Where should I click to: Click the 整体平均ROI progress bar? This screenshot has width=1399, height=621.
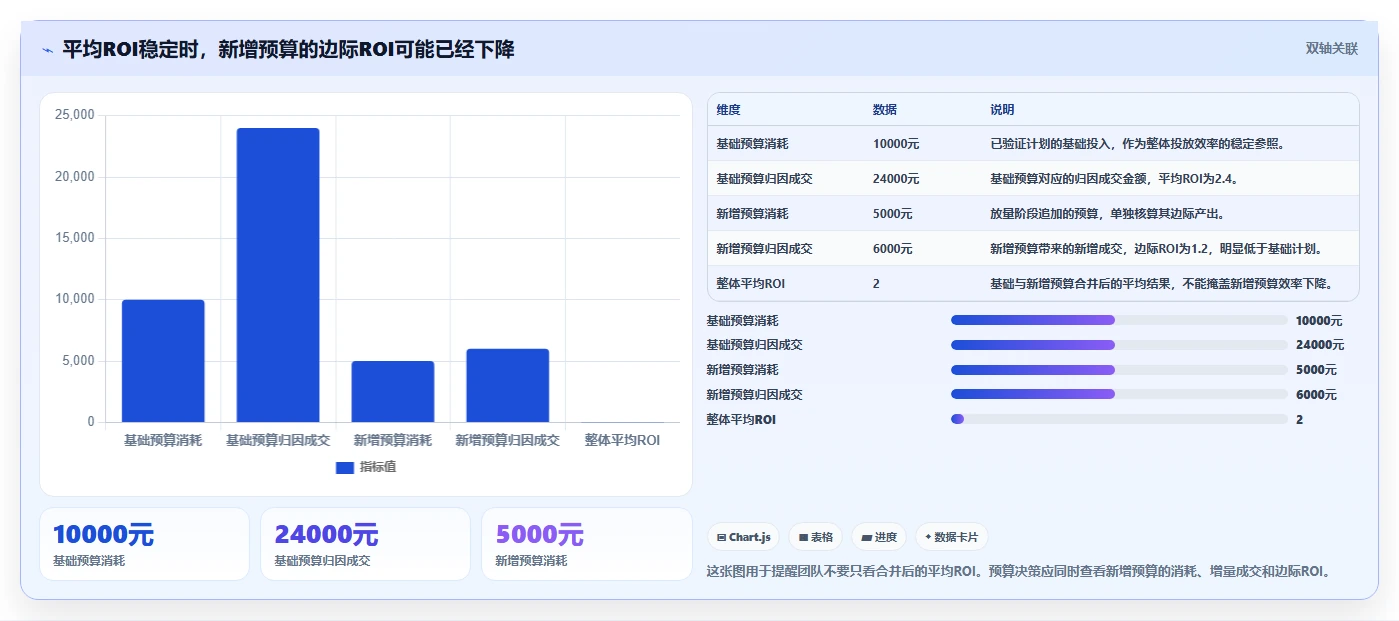[x=1119, y=419]
